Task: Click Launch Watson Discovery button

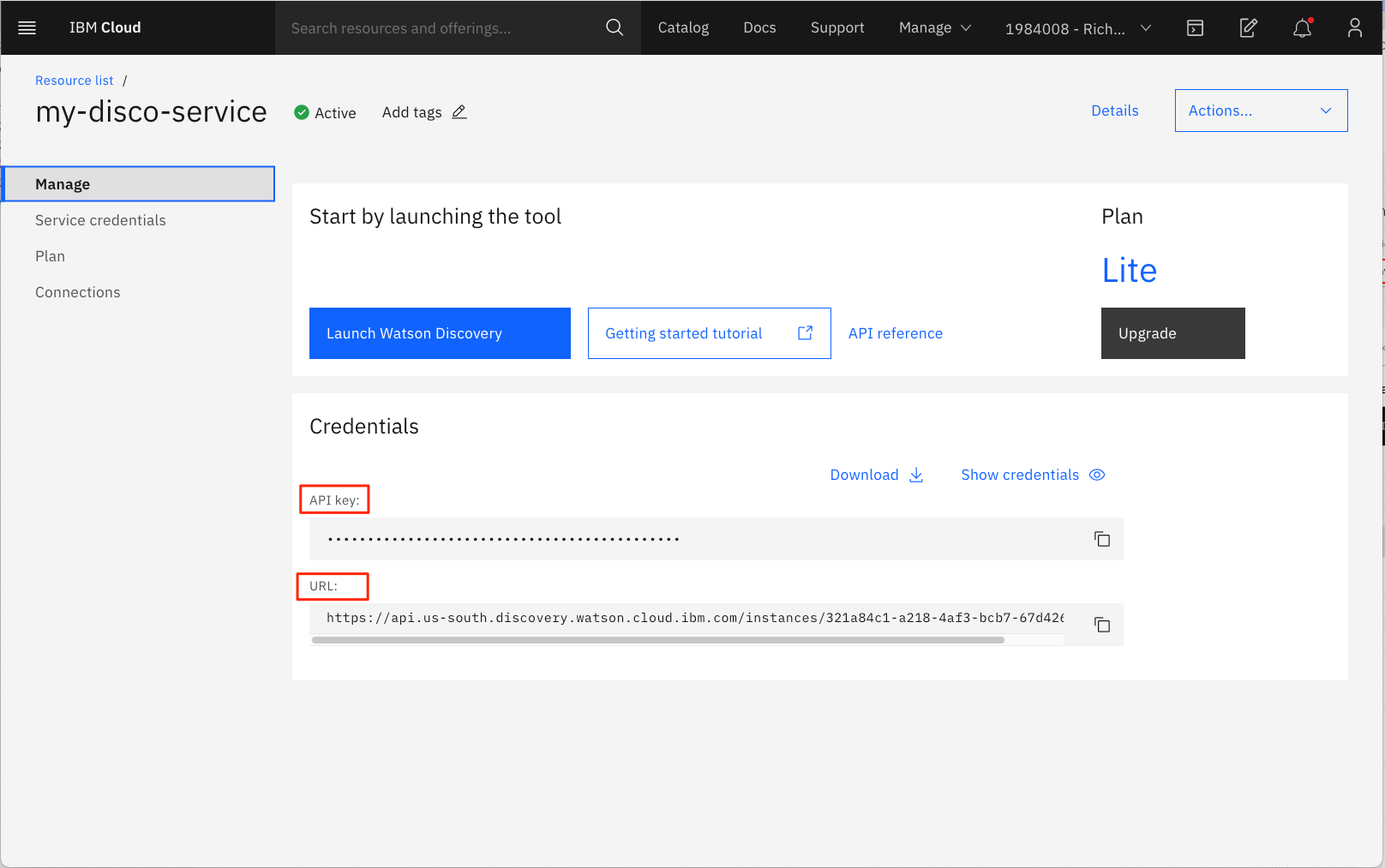Action: pos(440,333)
